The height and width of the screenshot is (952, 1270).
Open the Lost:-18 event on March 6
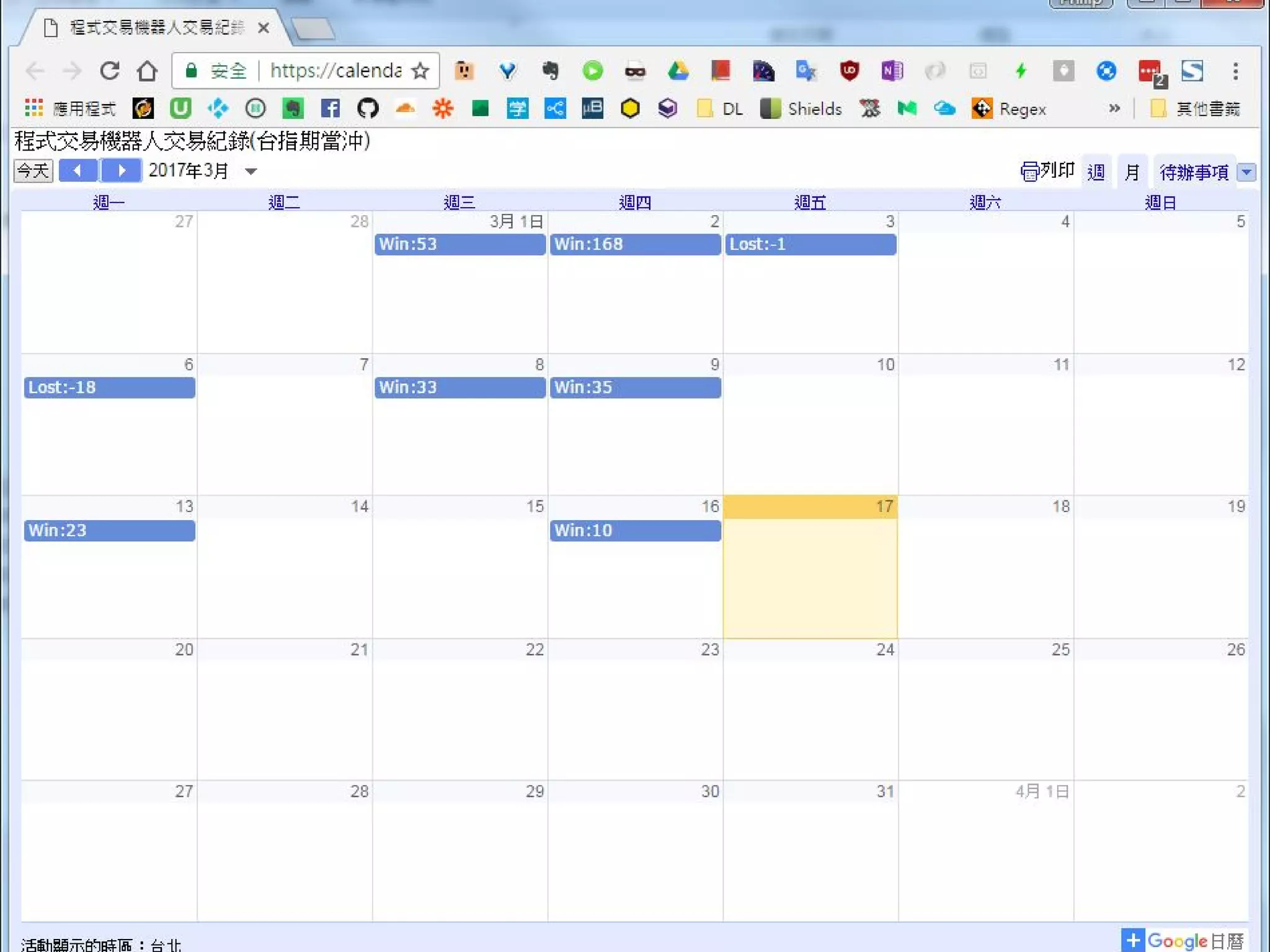[x=109, y=387]
